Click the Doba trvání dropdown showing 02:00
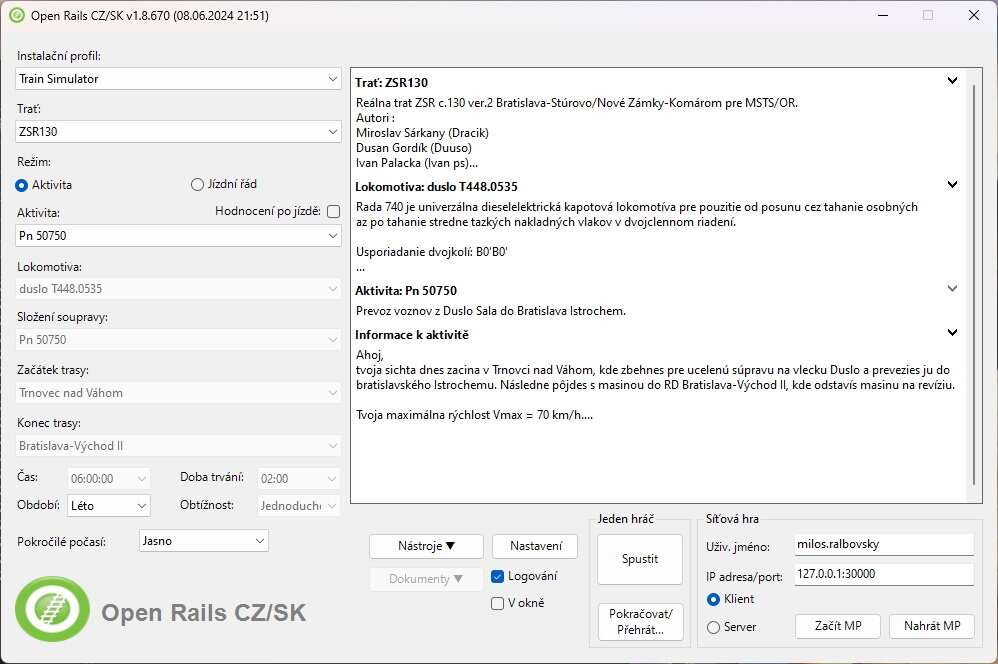Screen dimensions: 998x664 tap(299, 478)
